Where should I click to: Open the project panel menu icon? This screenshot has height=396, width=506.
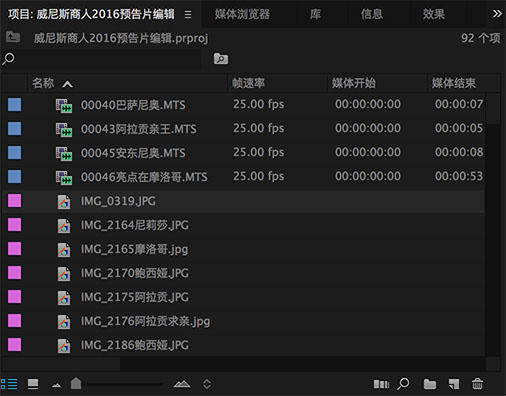(x=188, y=14)
